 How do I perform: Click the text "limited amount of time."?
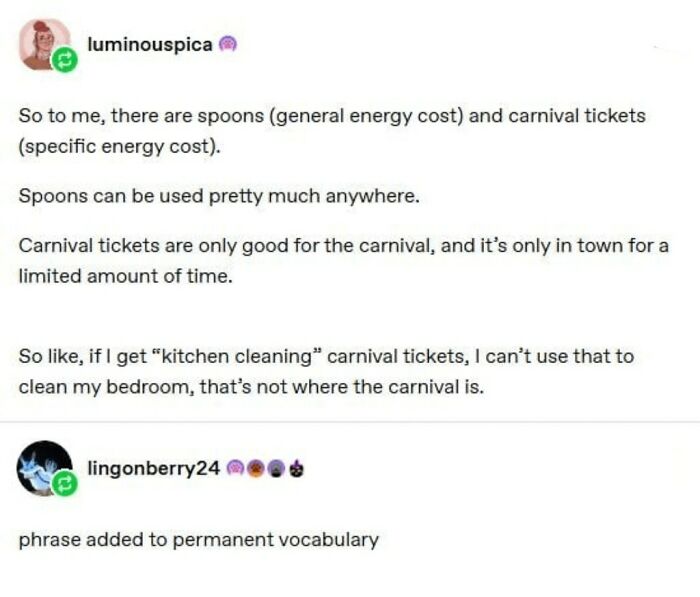(x=125, y=275)
